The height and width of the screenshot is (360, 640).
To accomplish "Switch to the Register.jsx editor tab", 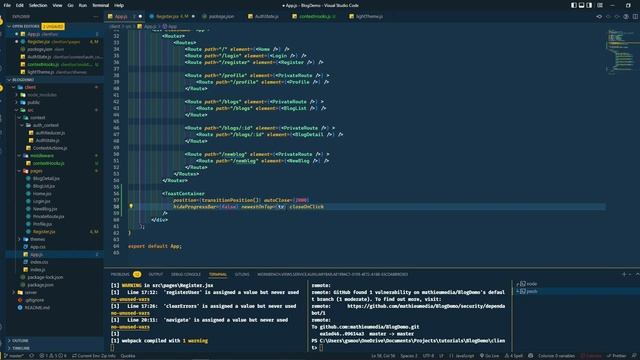I will [x=172, y=16].
